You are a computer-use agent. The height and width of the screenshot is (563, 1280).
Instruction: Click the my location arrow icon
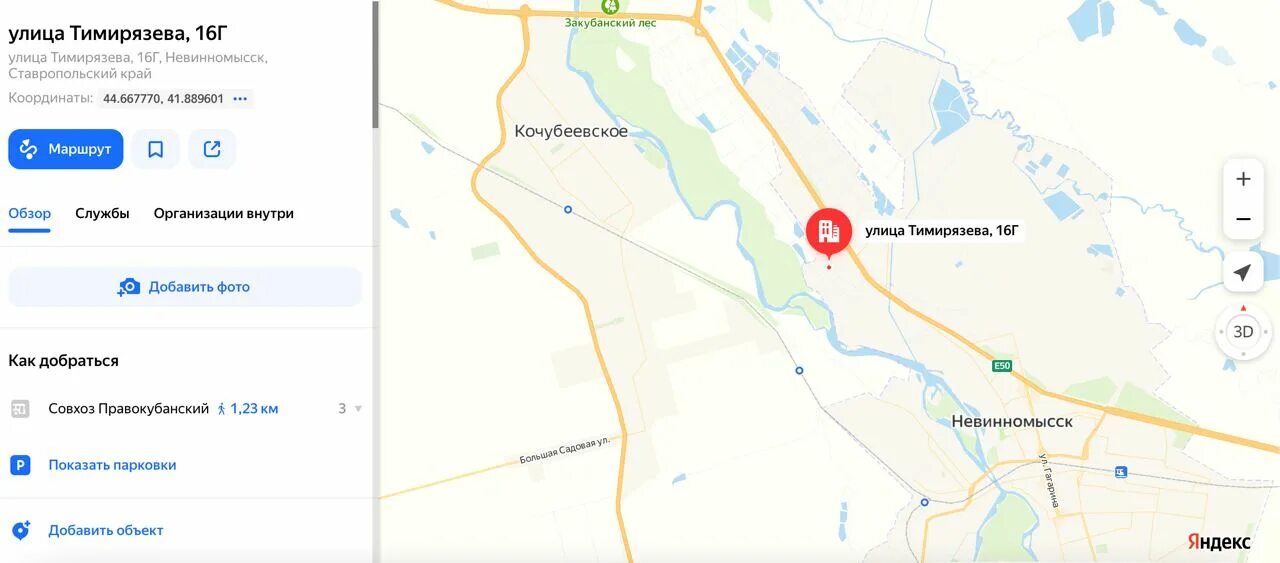point(1243,272)
